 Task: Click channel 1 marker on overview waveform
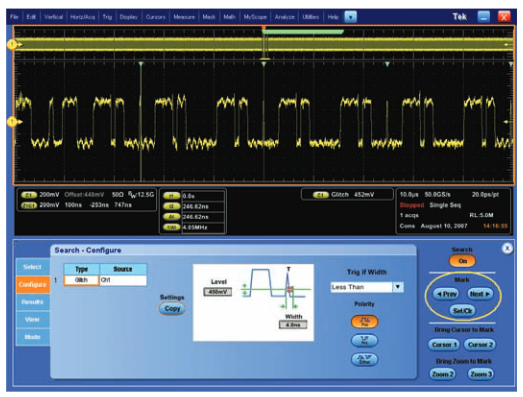[12, 44]
